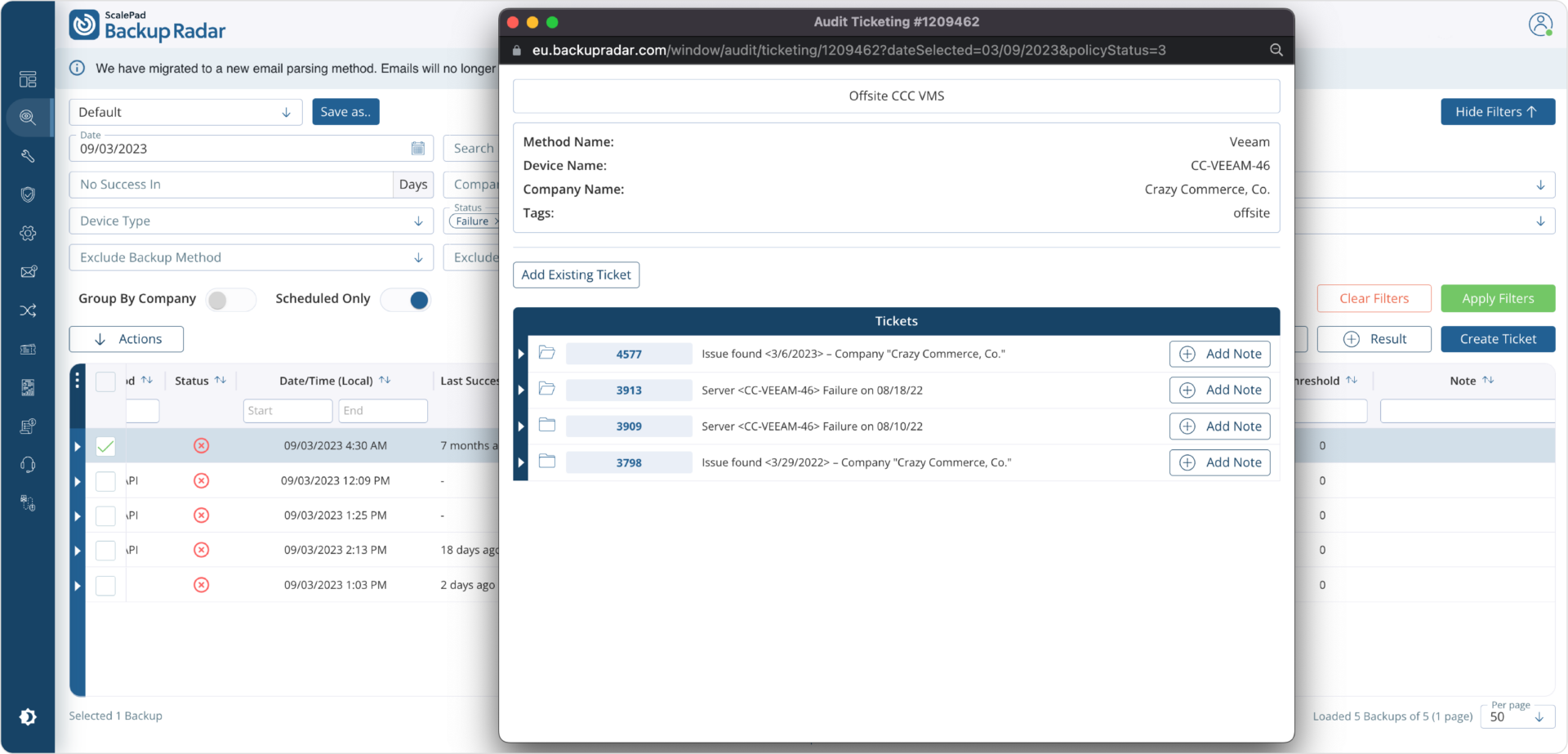Click the No Success In input field
1568x754 pixels.
231,185
